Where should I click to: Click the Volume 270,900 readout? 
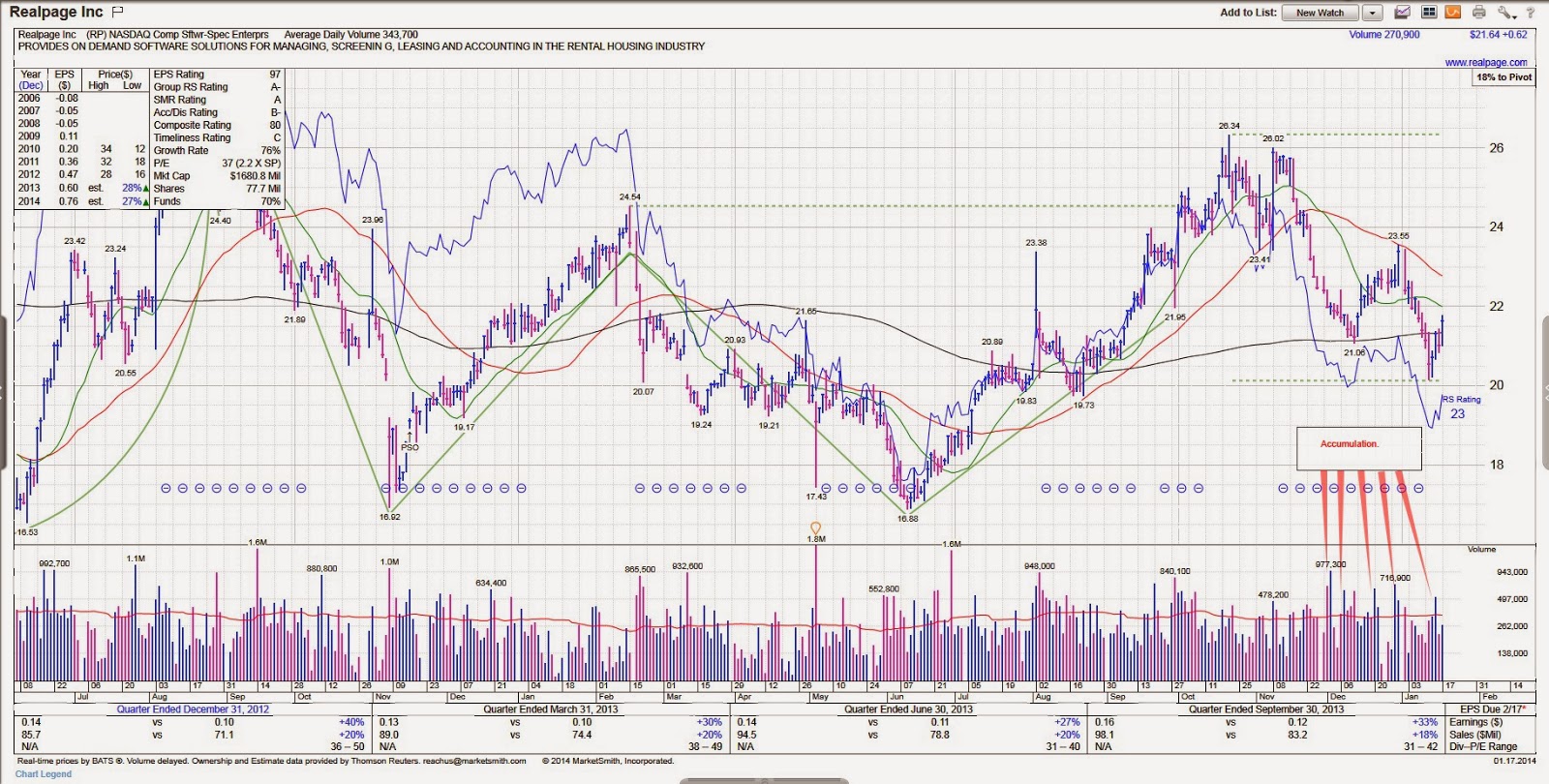point(1384,35)
